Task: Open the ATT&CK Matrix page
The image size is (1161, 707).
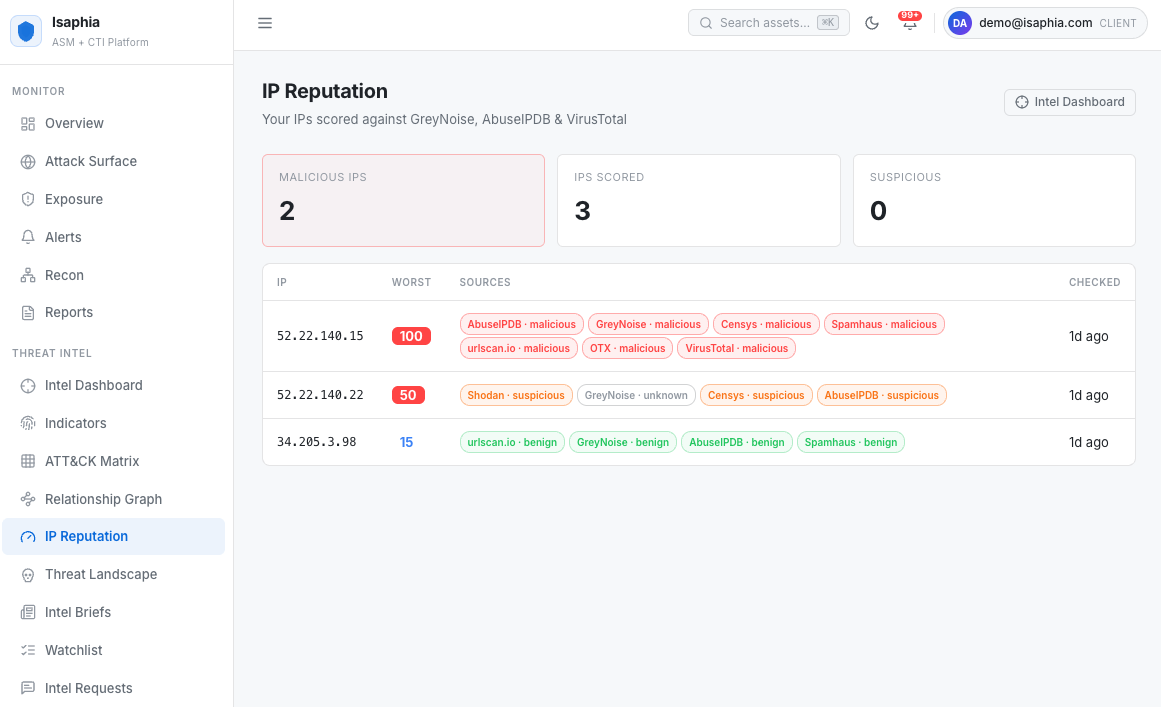Action: tap(113, 461)
